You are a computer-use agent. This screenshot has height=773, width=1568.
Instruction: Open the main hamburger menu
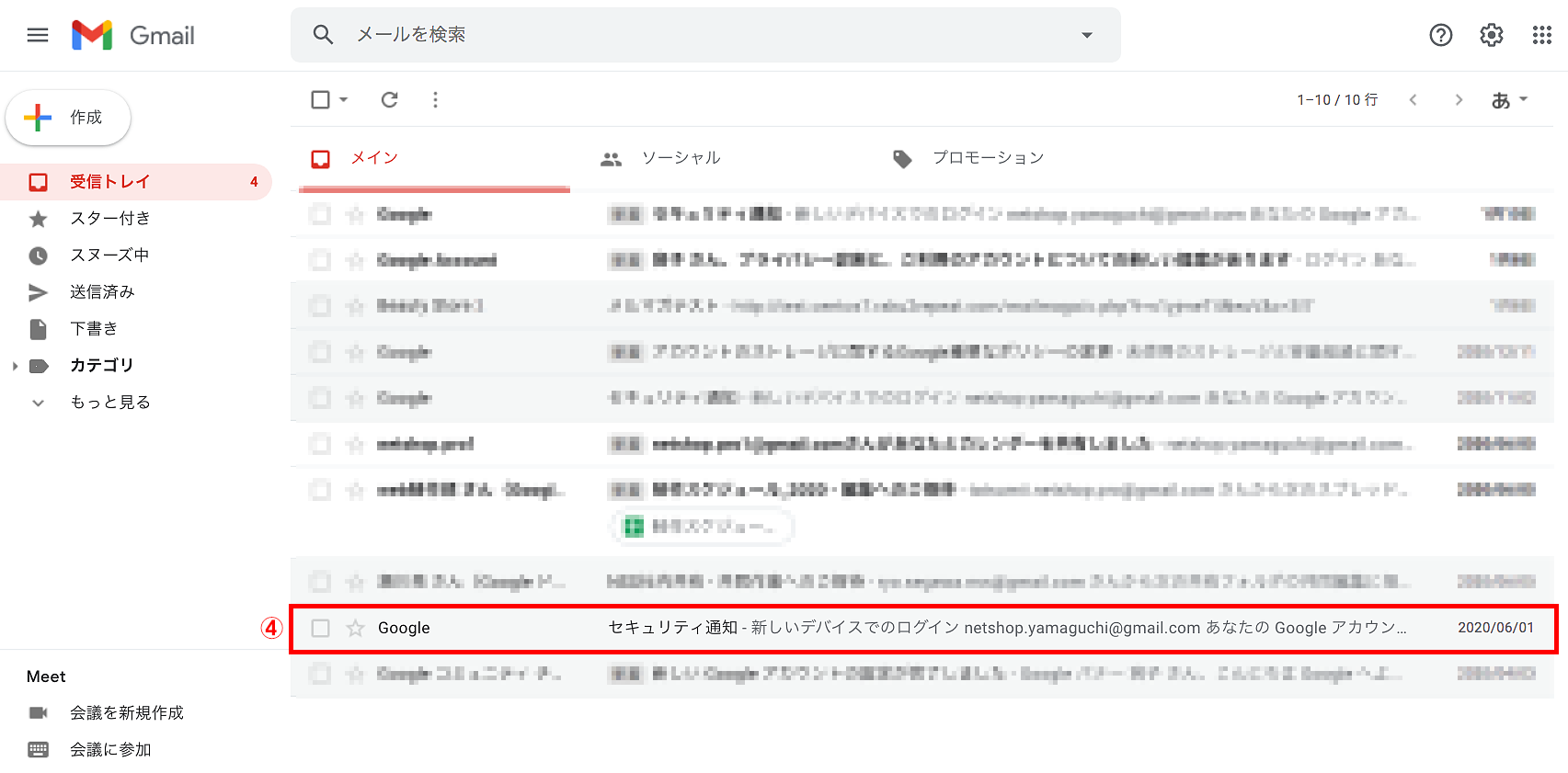click(38, 35)
